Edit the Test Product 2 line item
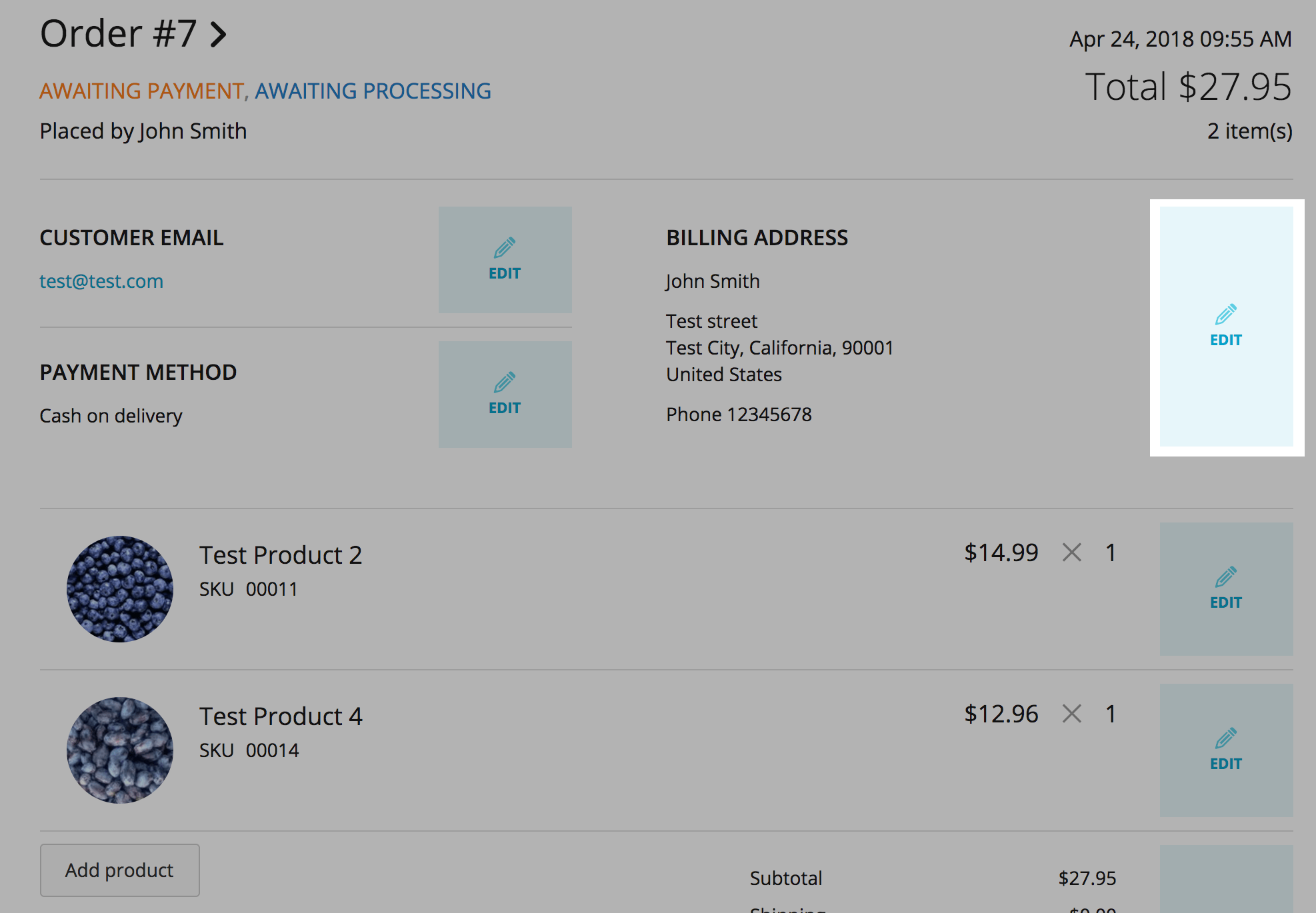Screen dimensions: 1316x913 point(1225,588)
